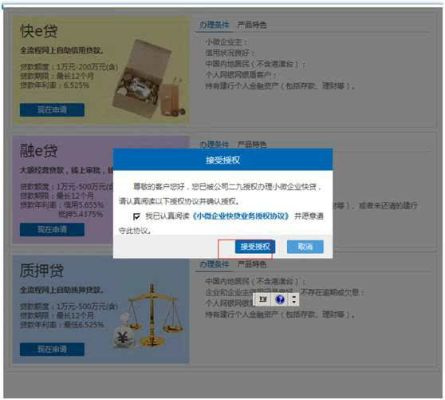Click the golden scales image on 质押贷 card

[x=152, y=315]
